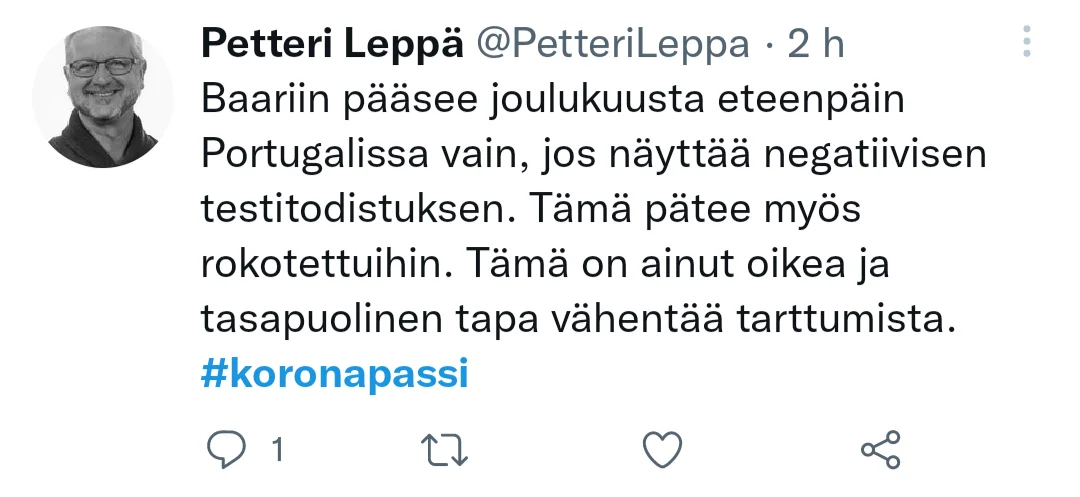The height and width of the screenshot is (497, 1080).
Task: Open Petteri Leppä's profile via display name
Action: tap(332, 44)
